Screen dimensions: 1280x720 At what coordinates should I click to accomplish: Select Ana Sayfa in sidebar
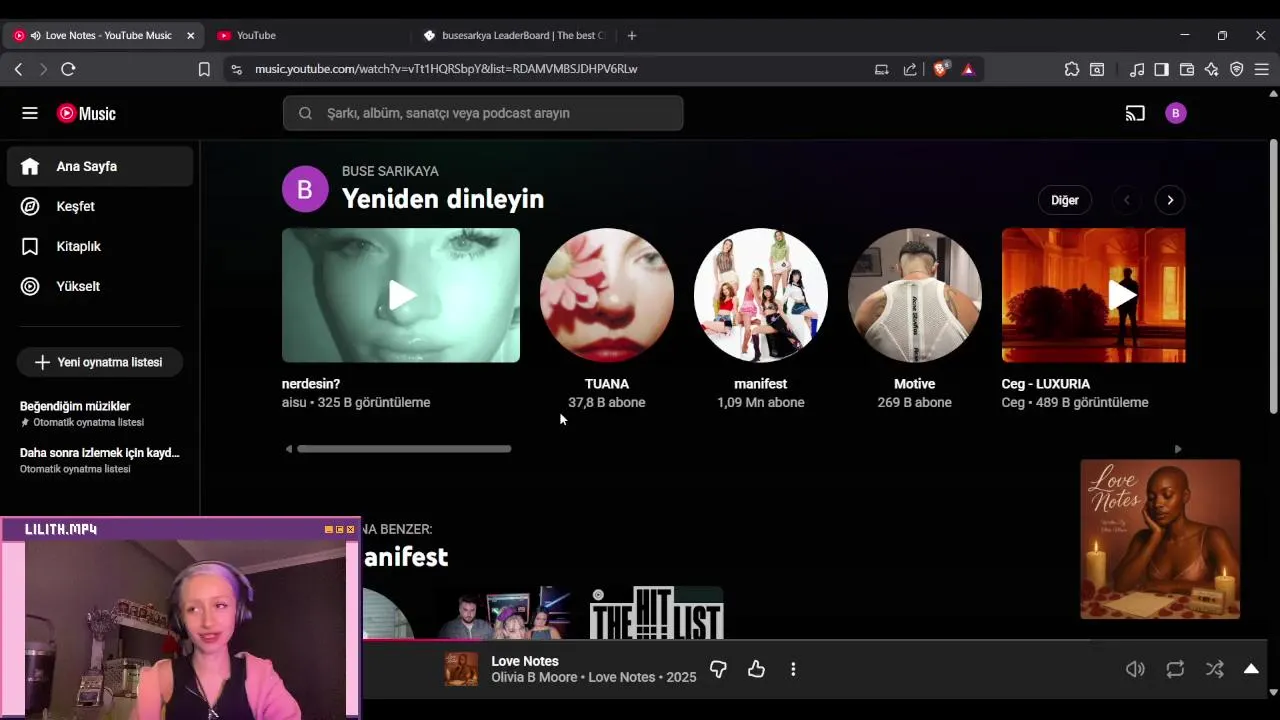point(100,166)
